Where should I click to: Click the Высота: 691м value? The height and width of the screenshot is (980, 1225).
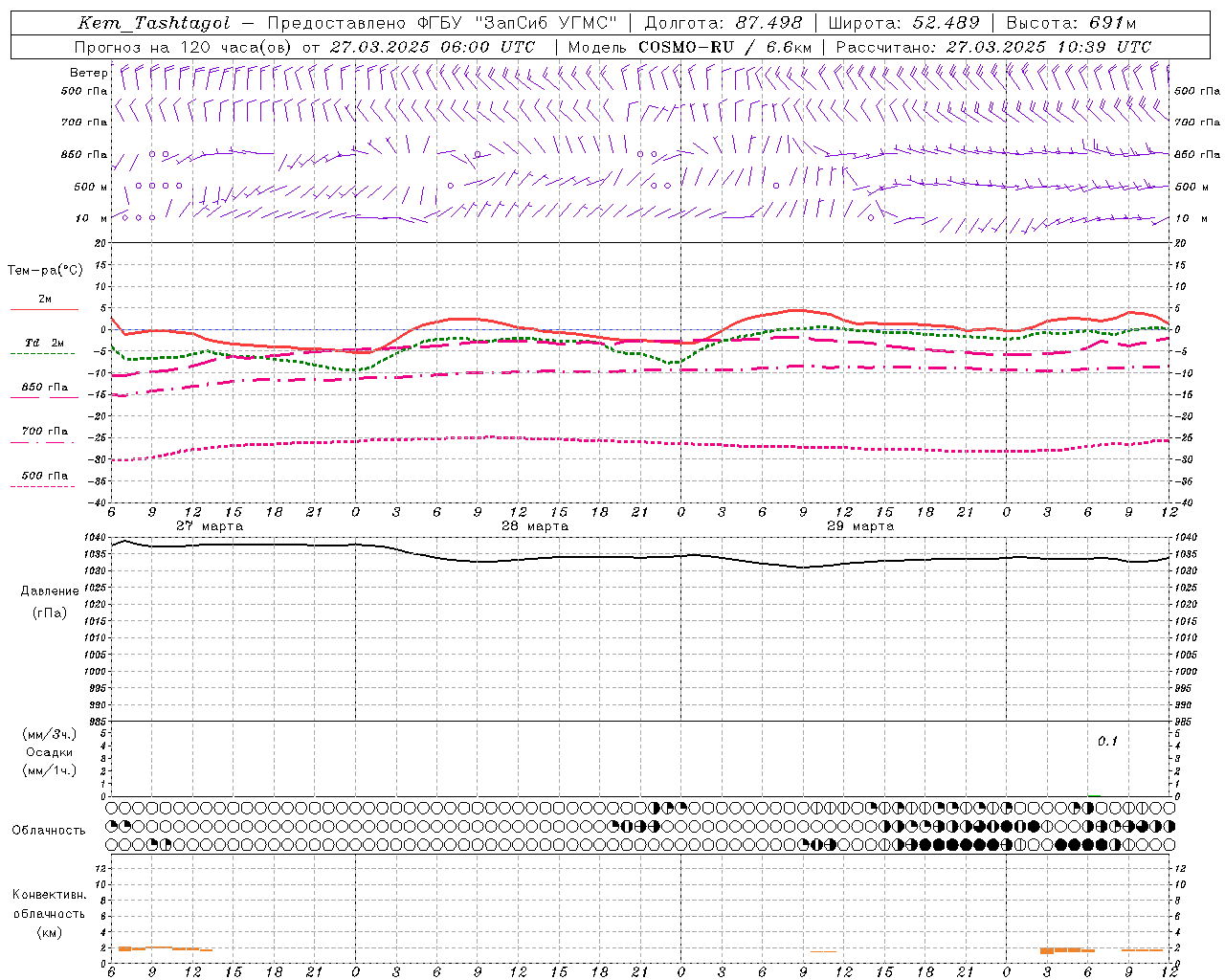[1071, 23]
